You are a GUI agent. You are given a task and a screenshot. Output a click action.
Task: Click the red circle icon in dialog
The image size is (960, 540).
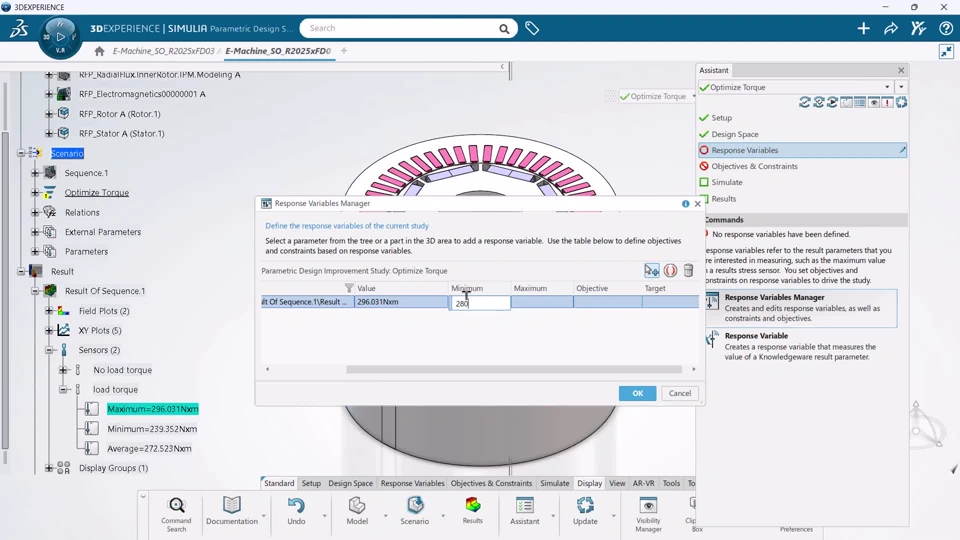pyautogui.click(x=670, y=271)
